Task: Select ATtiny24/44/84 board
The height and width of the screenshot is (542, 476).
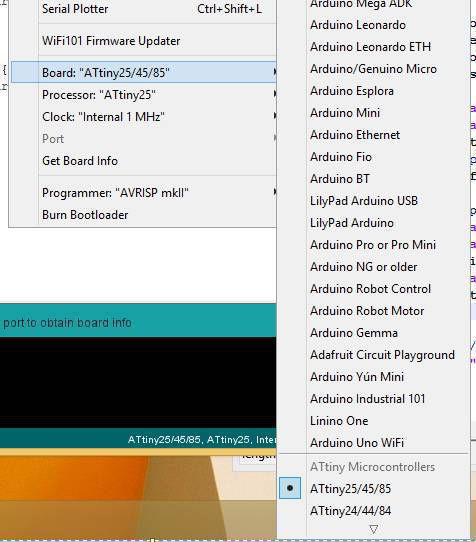Action: (373, 511)
